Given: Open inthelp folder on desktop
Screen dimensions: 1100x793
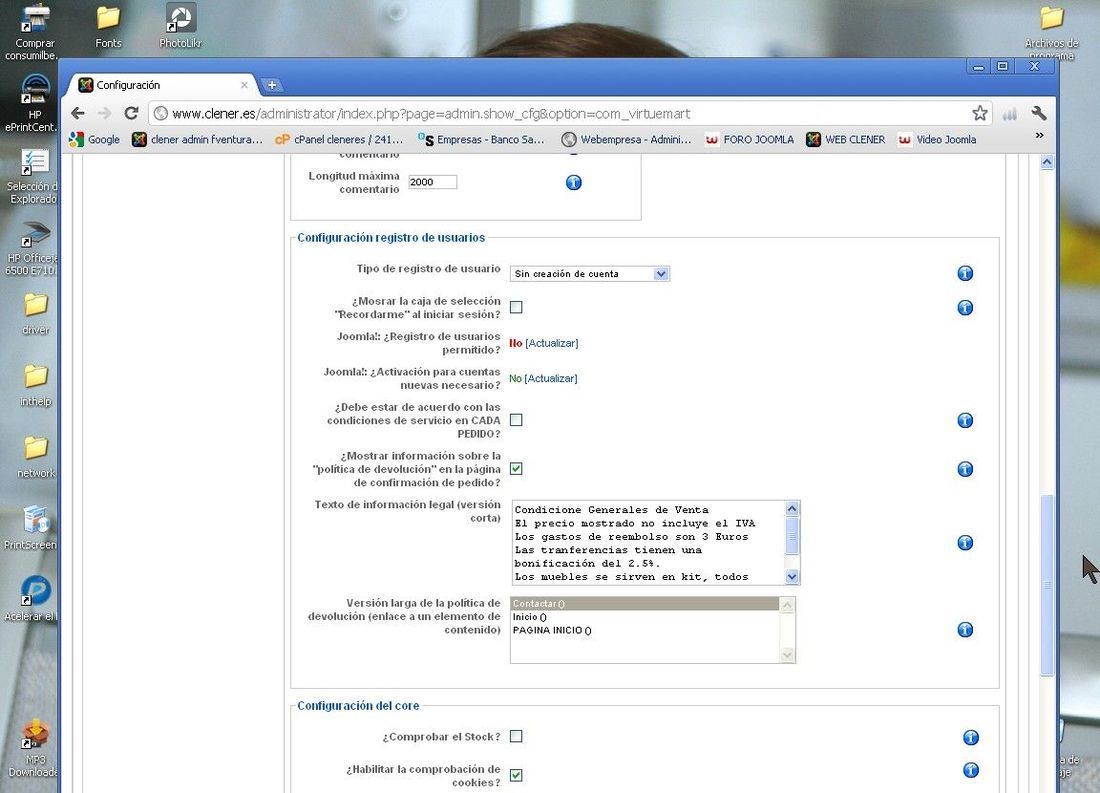Looking at the screenshot, I should pyautogui.click(x=35, y=385).
